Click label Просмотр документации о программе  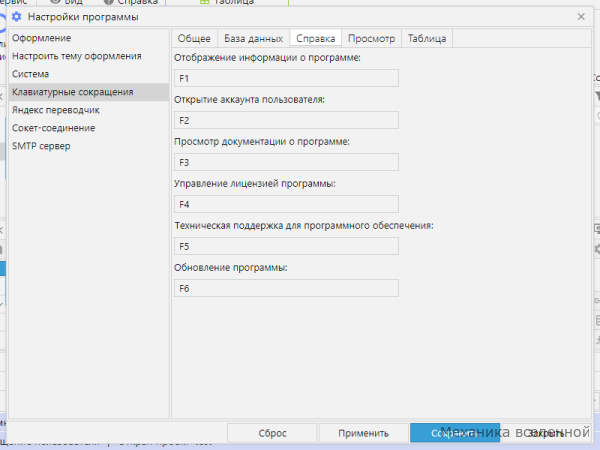coord(262,142)
